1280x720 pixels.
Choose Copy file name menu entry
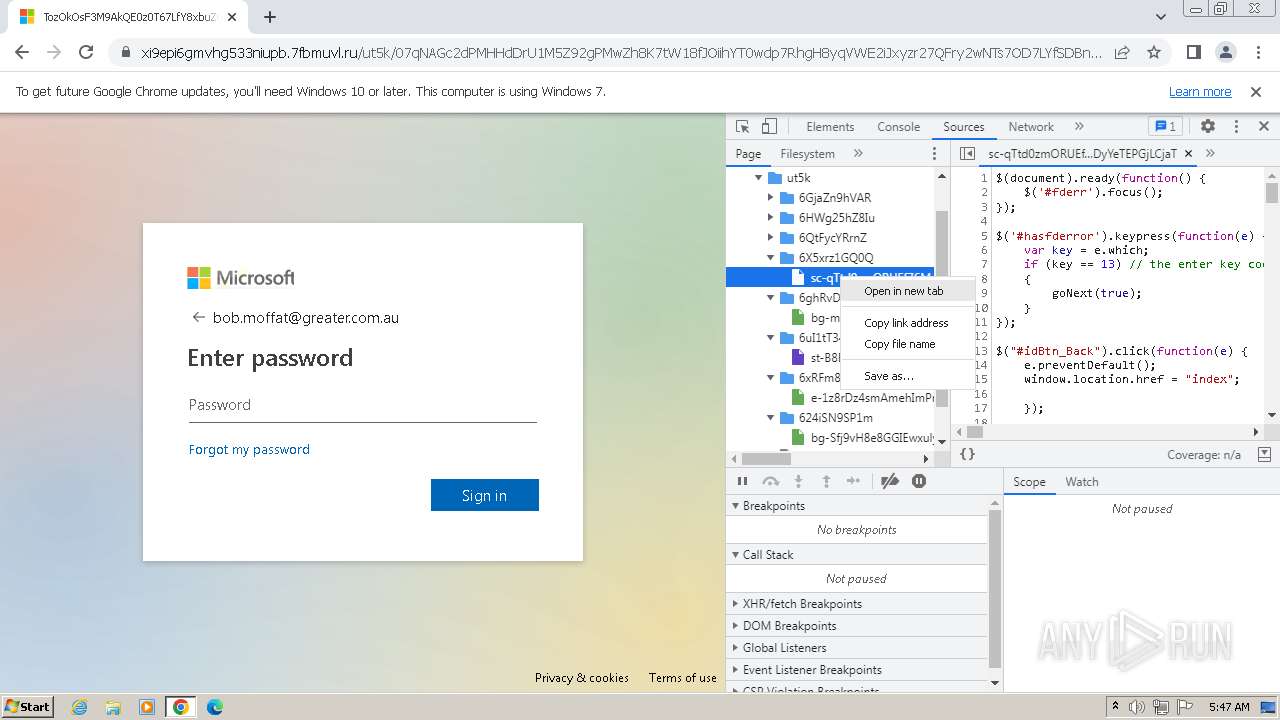[907, 344]
